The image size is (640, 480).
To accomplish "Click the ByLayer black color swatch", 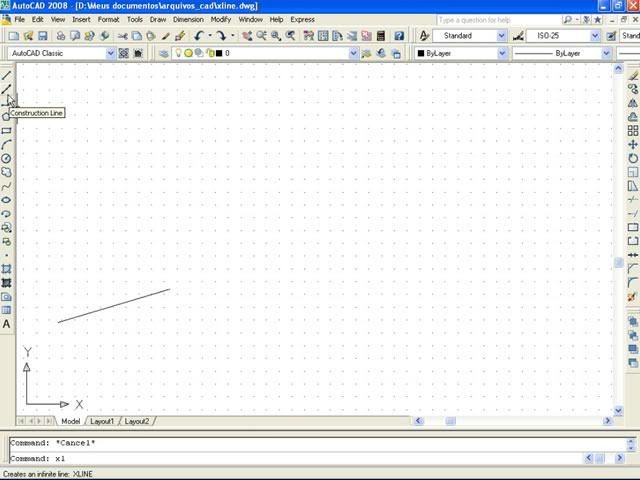I will tap(421, 53).
